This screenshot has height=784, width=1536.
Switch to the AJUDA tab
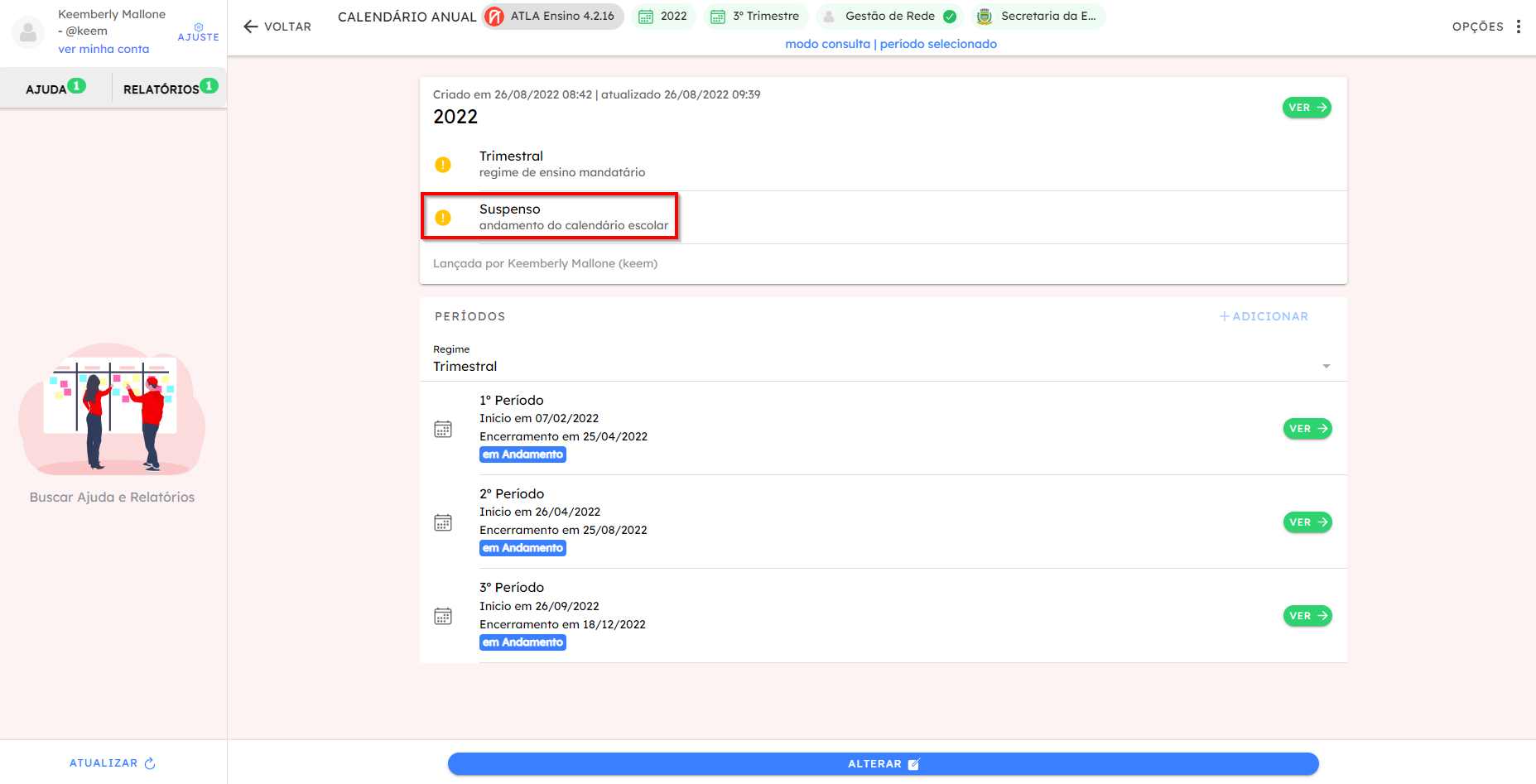coord(55,88)
